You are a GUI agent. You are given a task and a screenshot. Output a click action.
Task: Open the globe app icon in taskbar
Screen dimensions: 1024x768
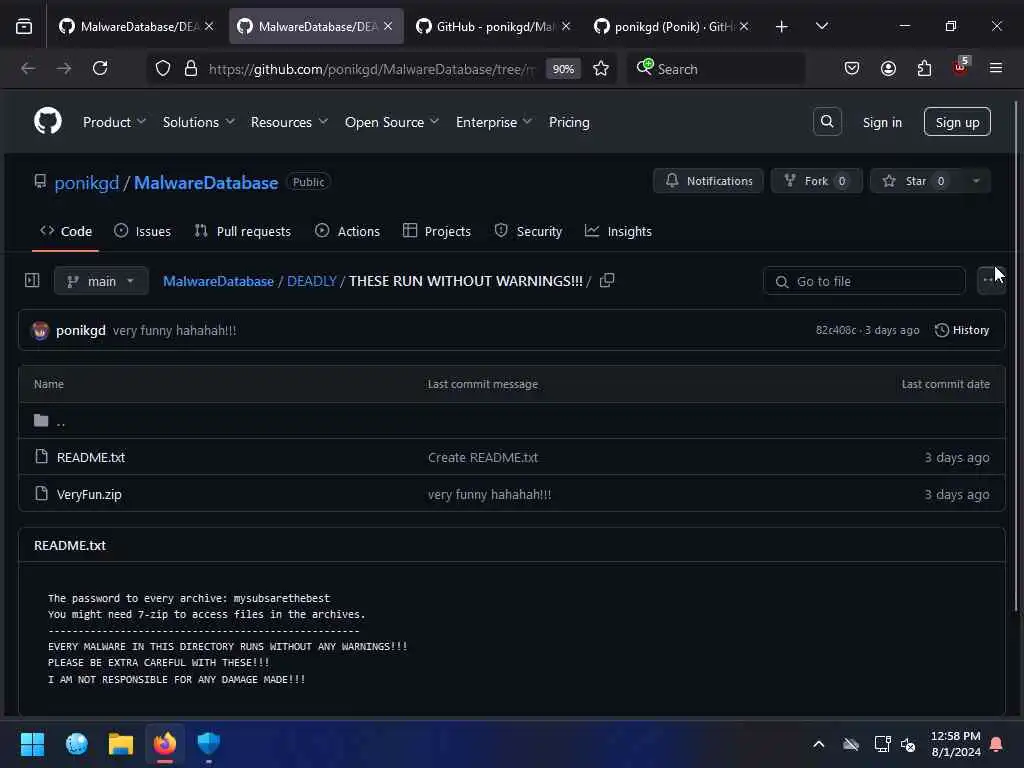[x=76, y=744]
